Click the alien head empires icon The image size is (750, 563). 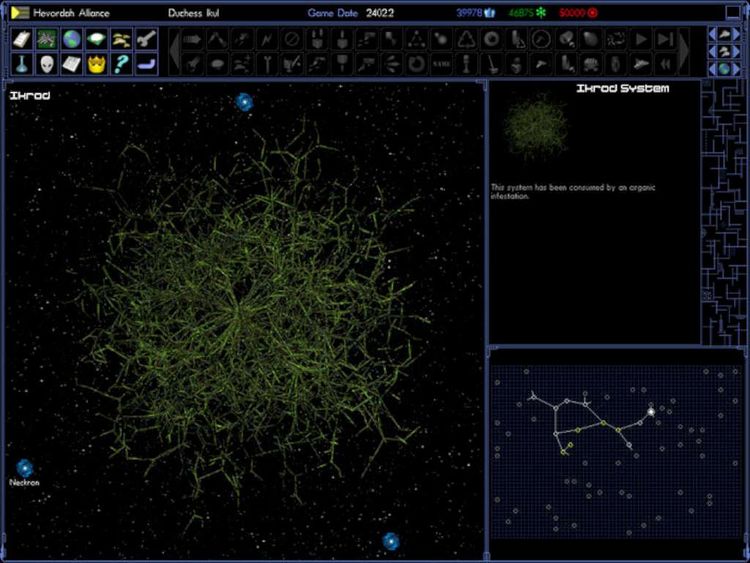click(46, 64)
